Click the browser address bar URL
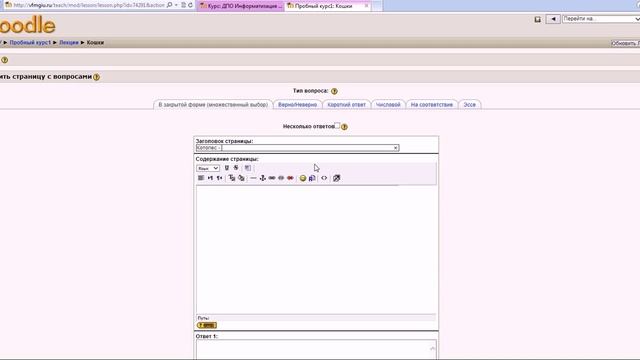Image resolution: width=640 pixels, height=360 pixels. coord(89,5)
